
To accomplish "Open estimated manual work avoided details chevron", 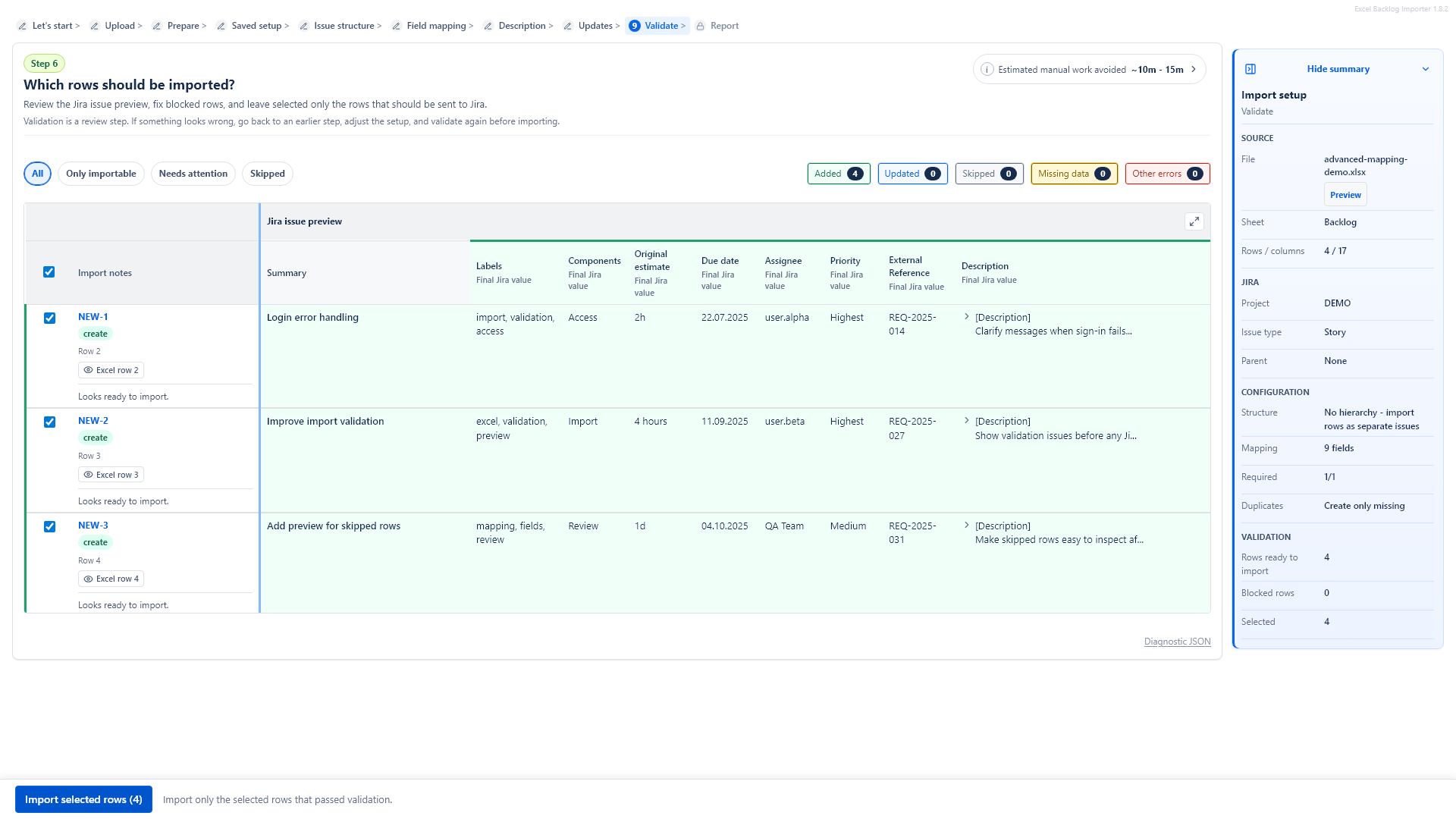I will tap(1194, 69).
